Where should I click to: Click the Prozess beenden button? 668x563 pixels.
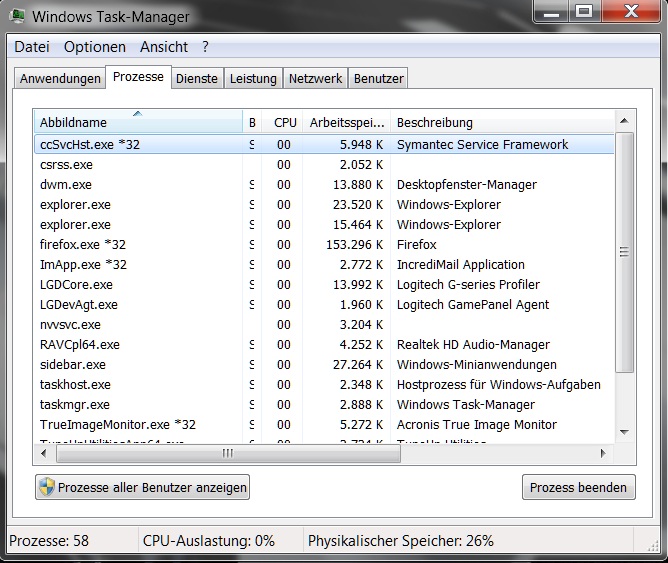[578, 487]
